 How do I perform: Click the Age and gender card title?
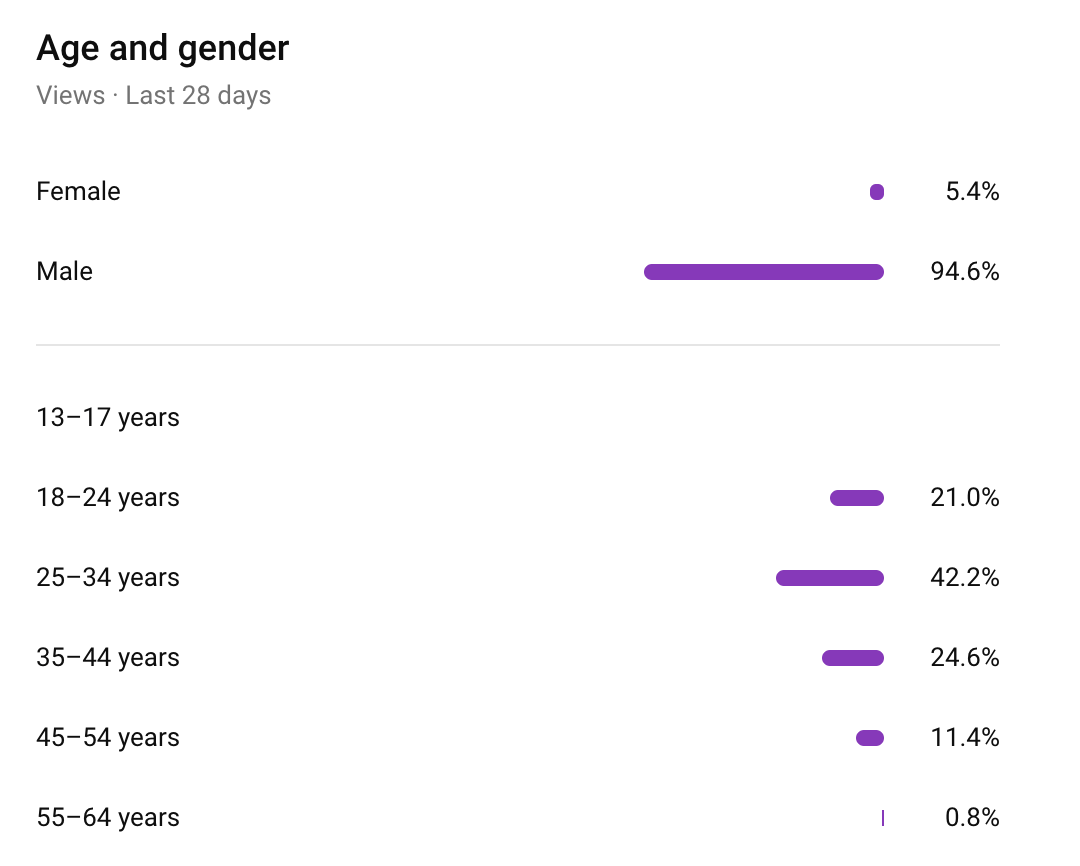pos(163,48)
